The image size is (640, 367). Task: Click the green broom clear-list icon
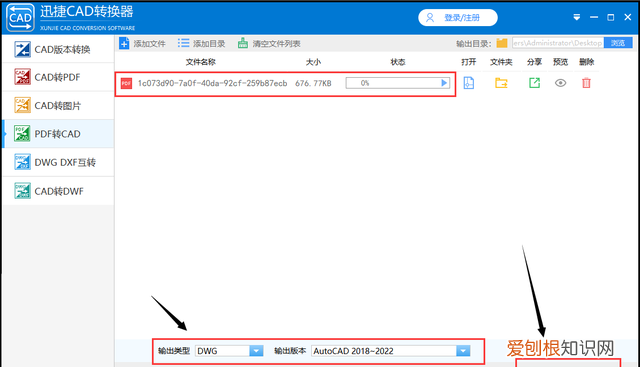coord(243,43)
